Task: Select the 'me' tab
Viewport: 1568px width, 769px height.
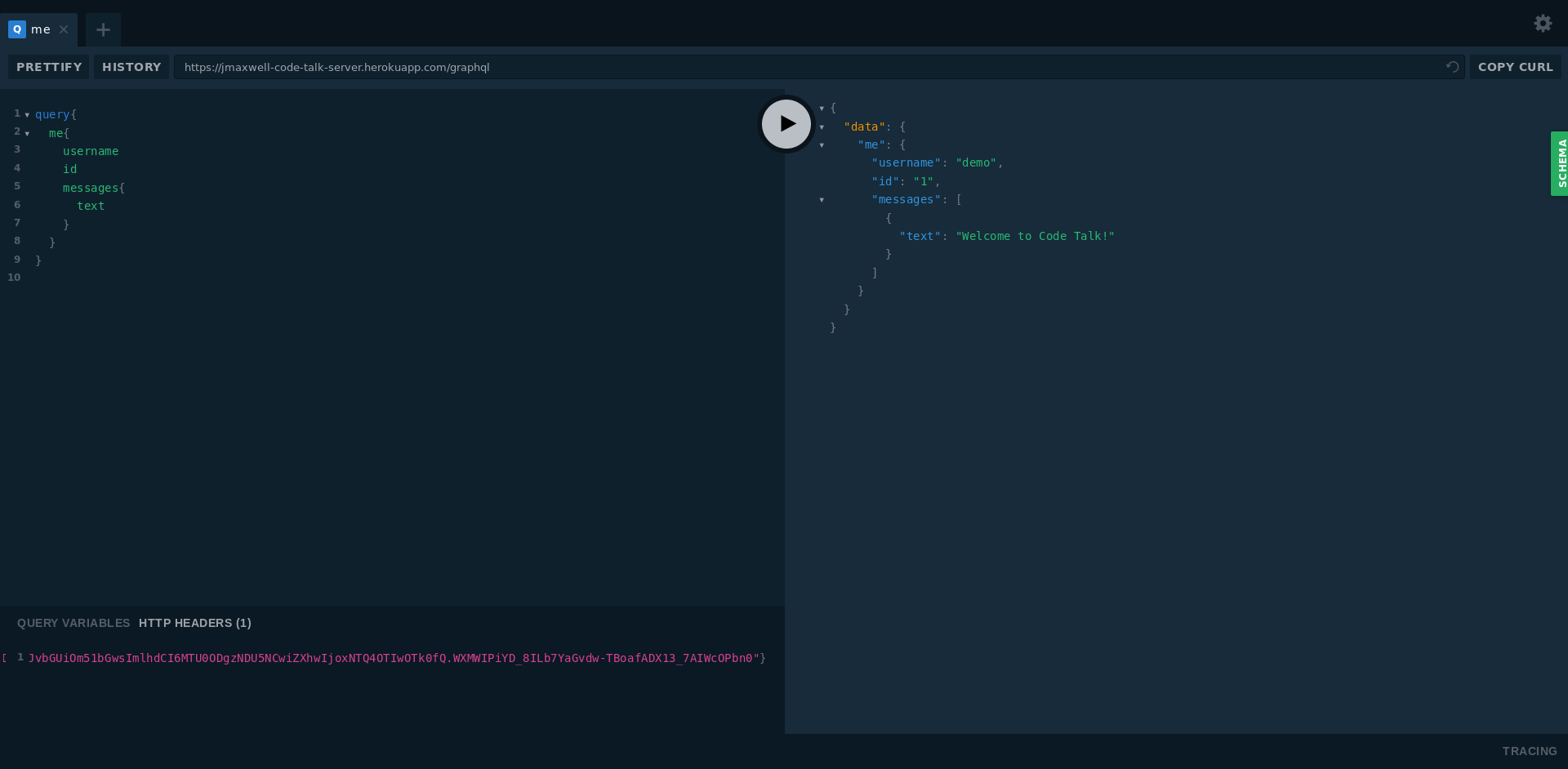Action: click(39, 29)
